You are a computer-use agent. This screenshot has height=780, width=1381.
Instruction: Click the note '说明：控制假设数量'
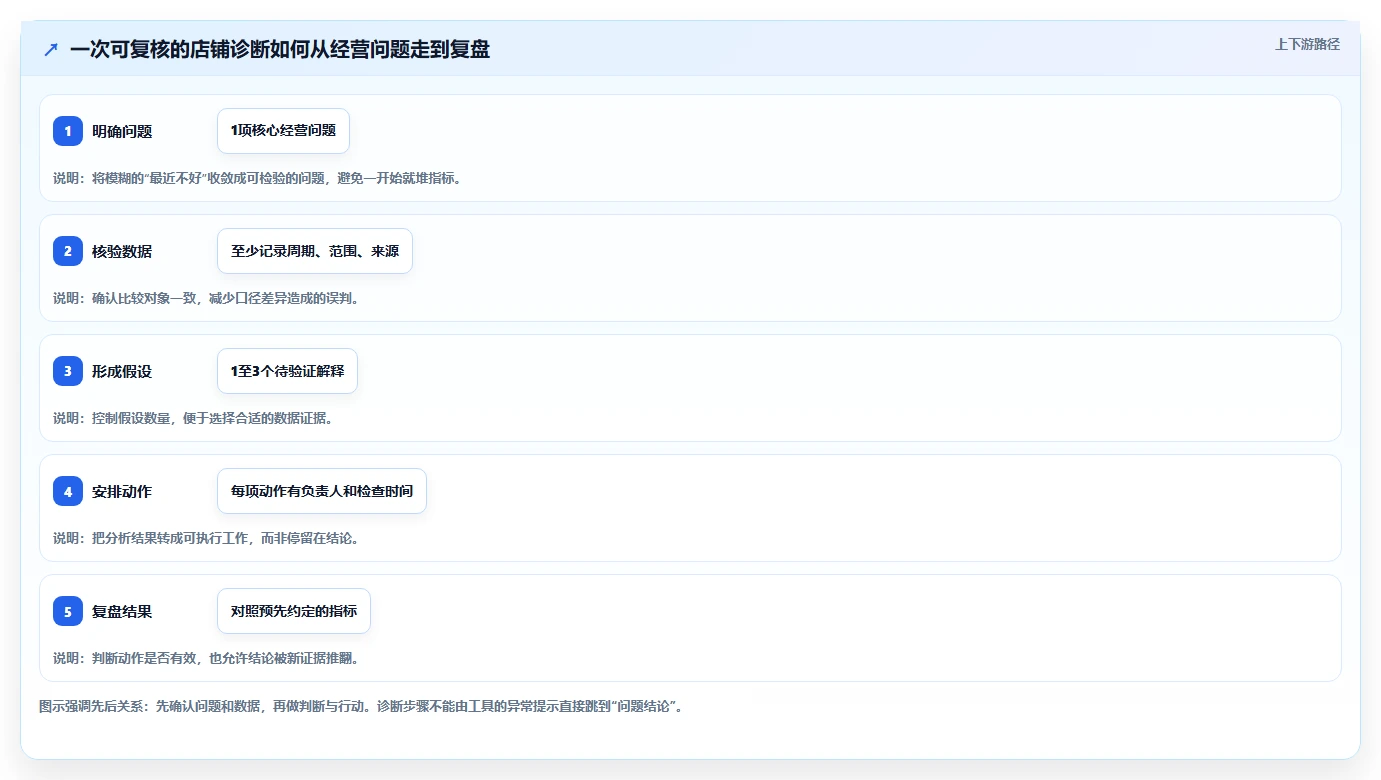tap(193, 418)
